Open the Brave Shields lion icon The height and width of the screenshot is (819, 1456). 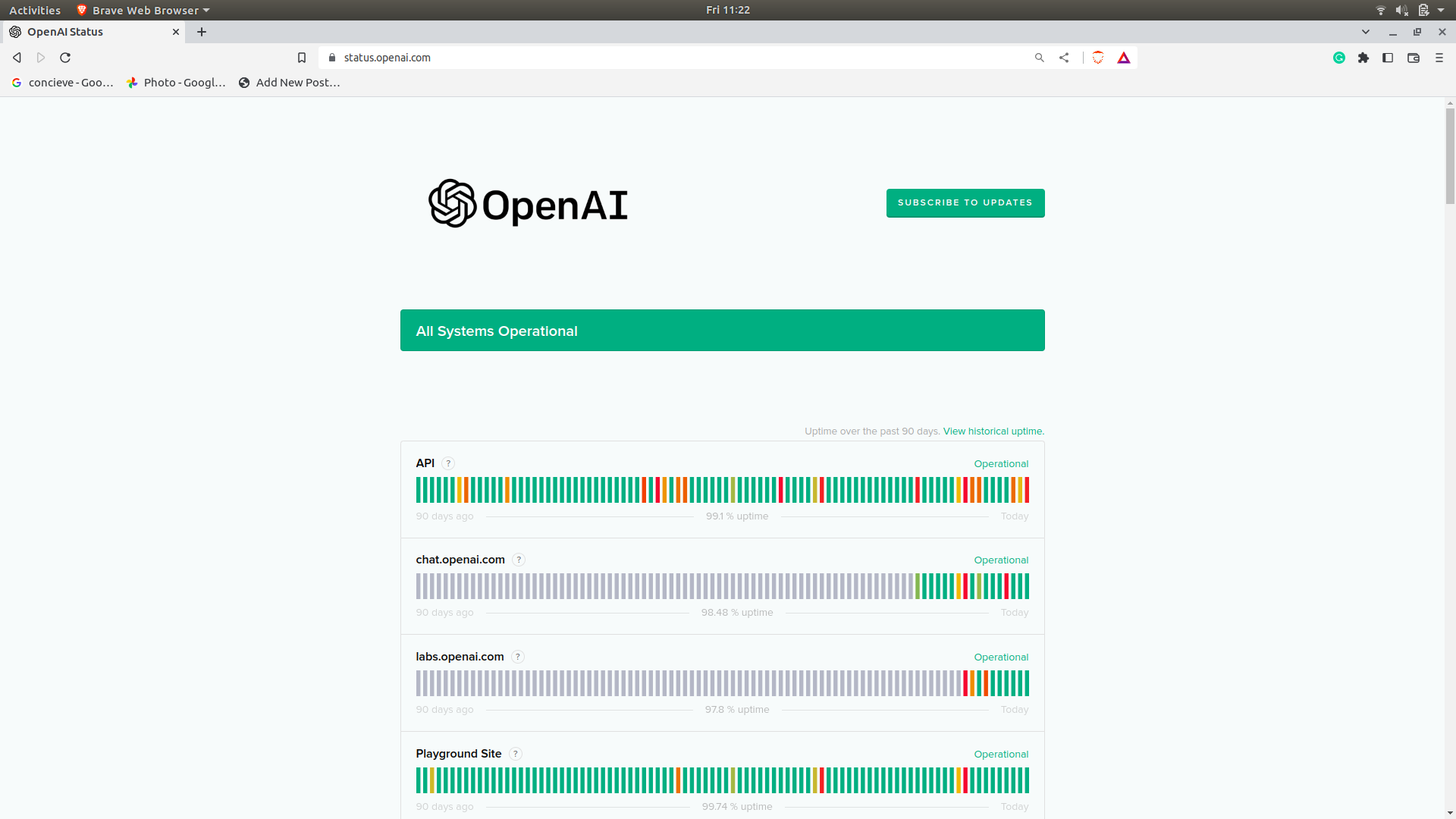click(x=1098, y=58)
